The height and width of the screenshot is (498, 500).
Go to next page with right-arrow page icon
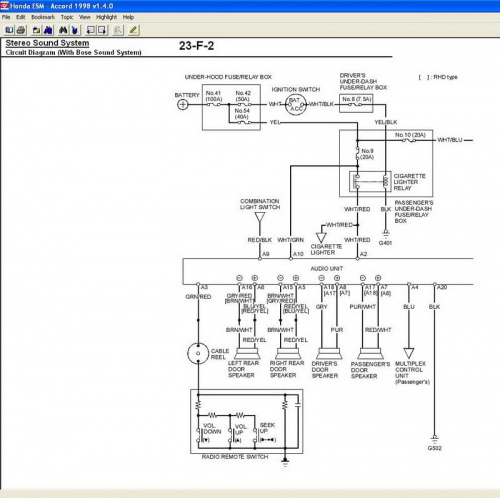coord(102,30)
